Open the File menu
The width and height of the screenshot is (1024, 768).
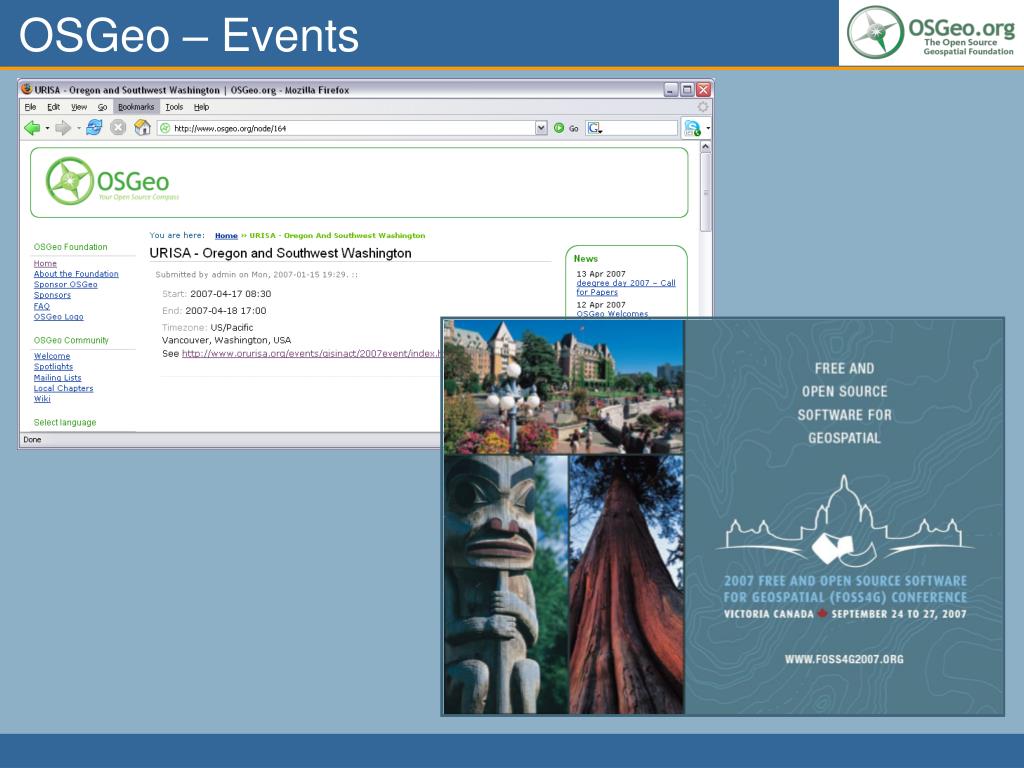[30, 107]
